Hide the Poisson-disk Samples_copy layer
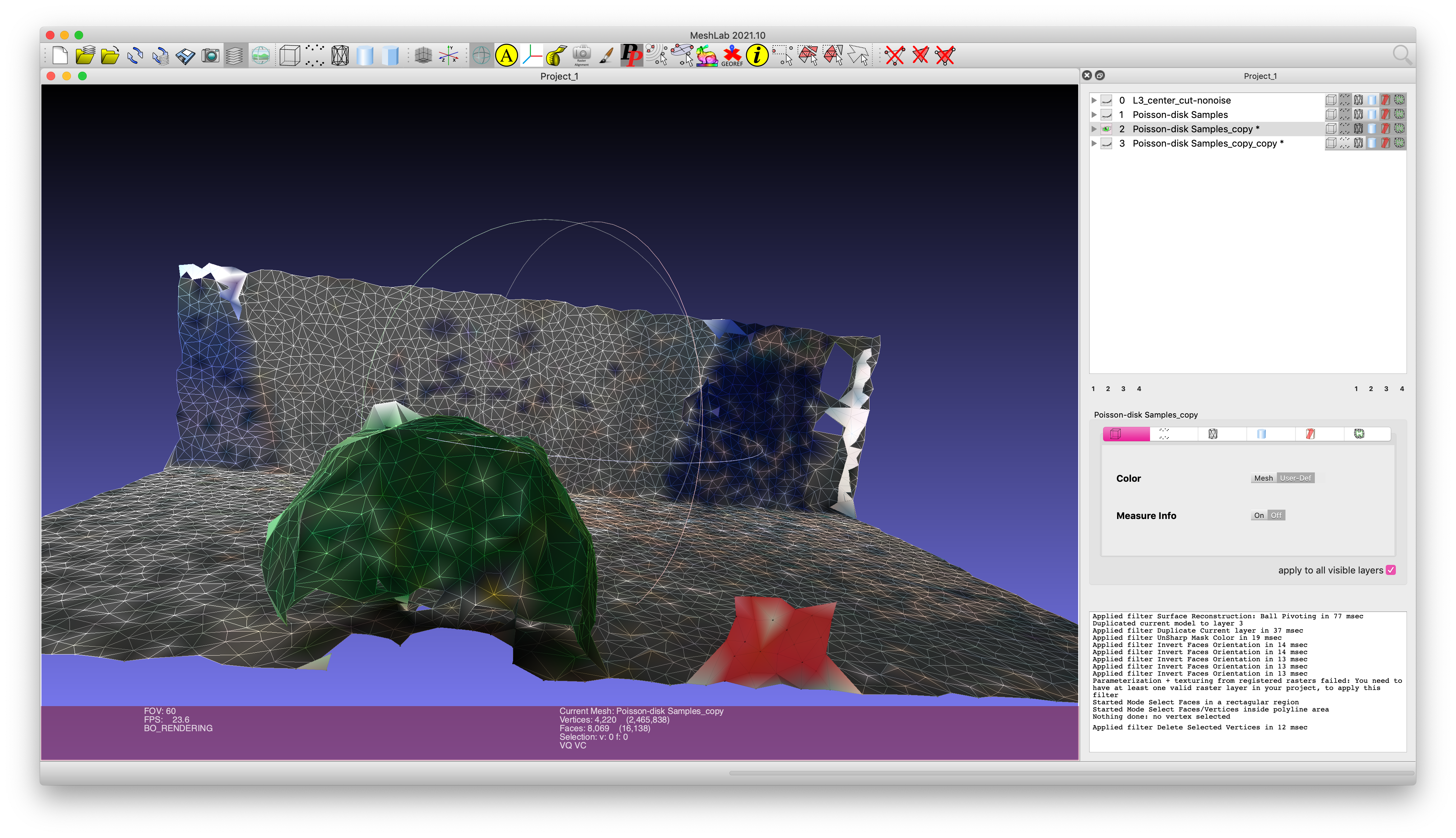 pos(1106,129)
